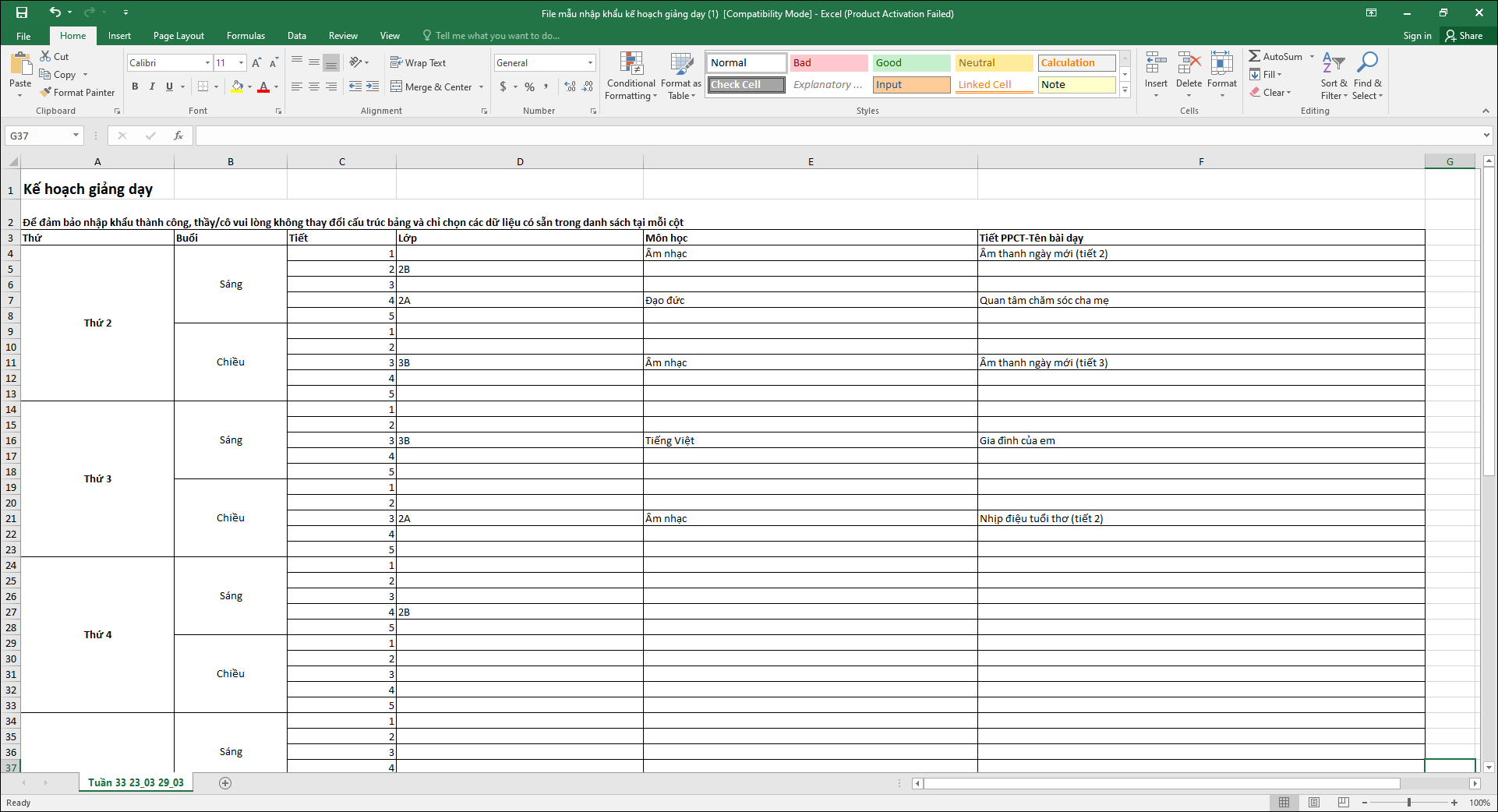
Task: Open the File menu
Action: tap(23, 36)
